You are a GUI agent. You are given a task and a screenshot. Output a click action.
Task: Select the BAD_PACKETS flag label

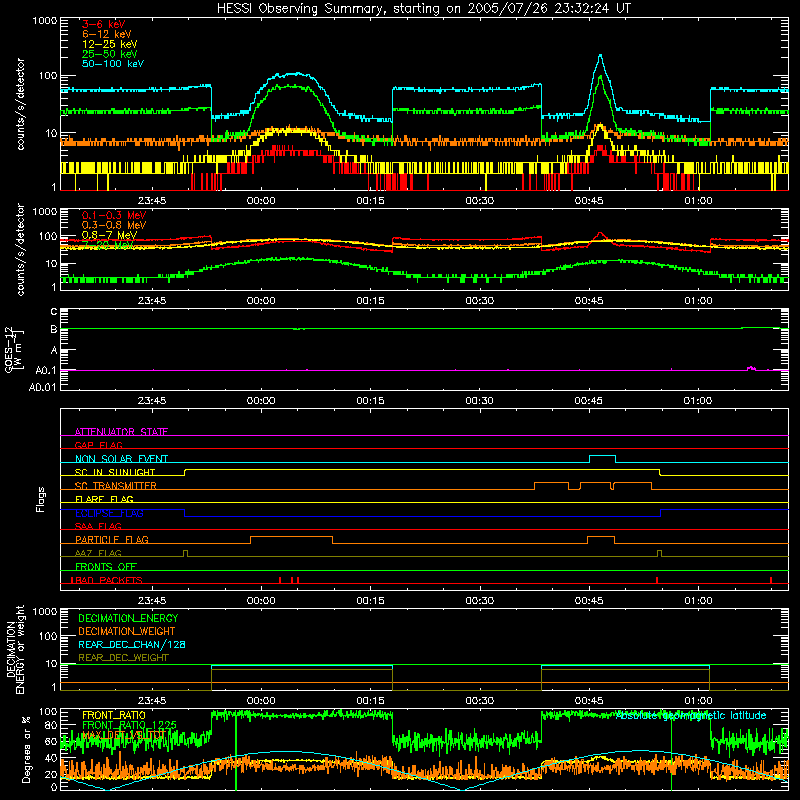point(107,580)
